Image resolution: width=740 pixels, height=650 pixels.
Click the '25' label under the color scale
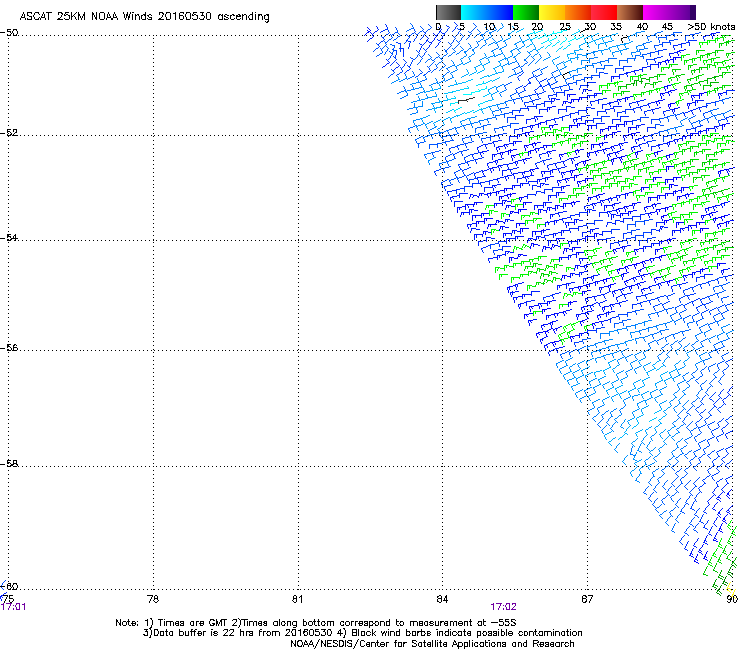(x=564, y=27)
